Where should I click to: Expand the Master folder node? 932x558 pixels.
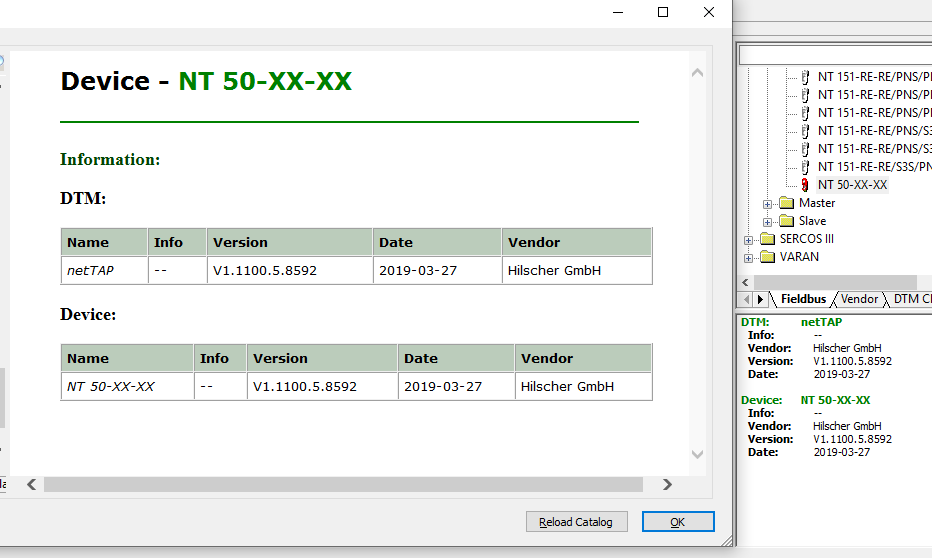pos(767,204)
